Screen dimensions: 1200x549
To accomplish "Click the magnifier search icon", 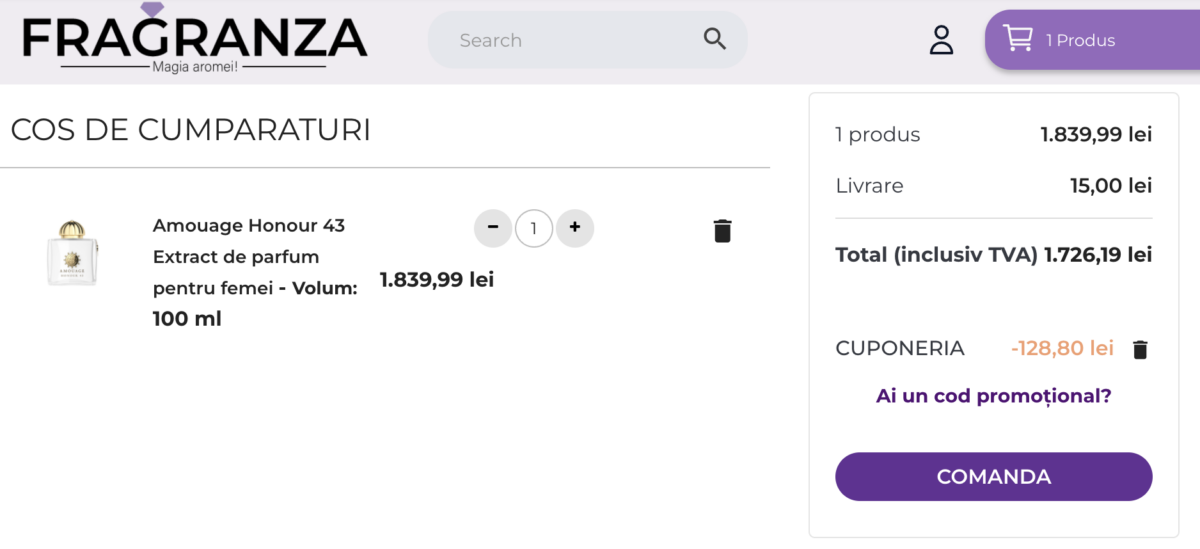I will [x=714, y=39].
